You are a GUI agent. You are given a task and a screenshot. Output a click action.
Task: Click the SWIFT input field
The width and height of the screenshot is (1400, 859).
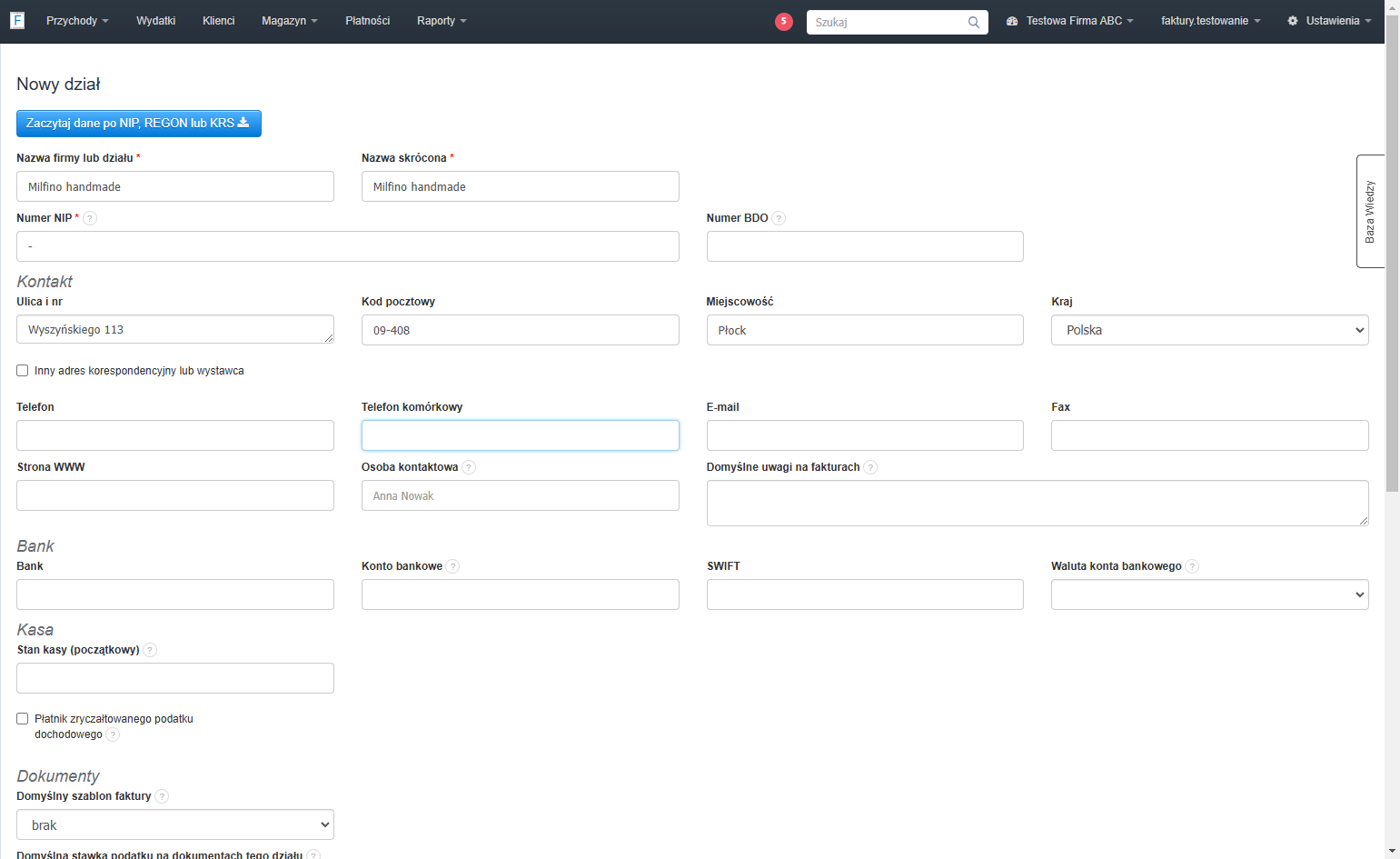pyautogui.click(x=865, y=594)
